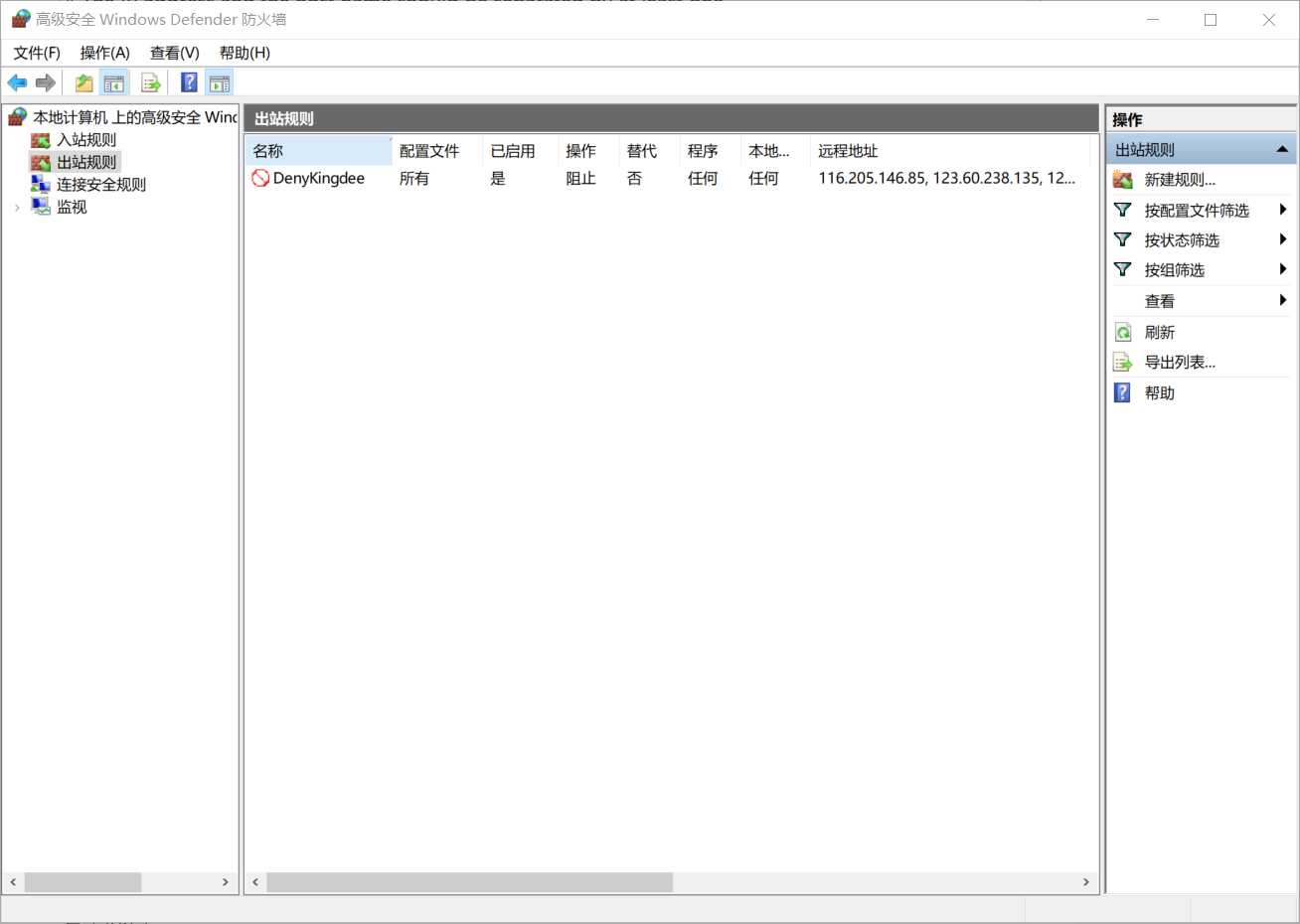This screenshot has width=1300, height=924.
Task: Click the funnel icon for profile filter
Action: coord(1122,210)
